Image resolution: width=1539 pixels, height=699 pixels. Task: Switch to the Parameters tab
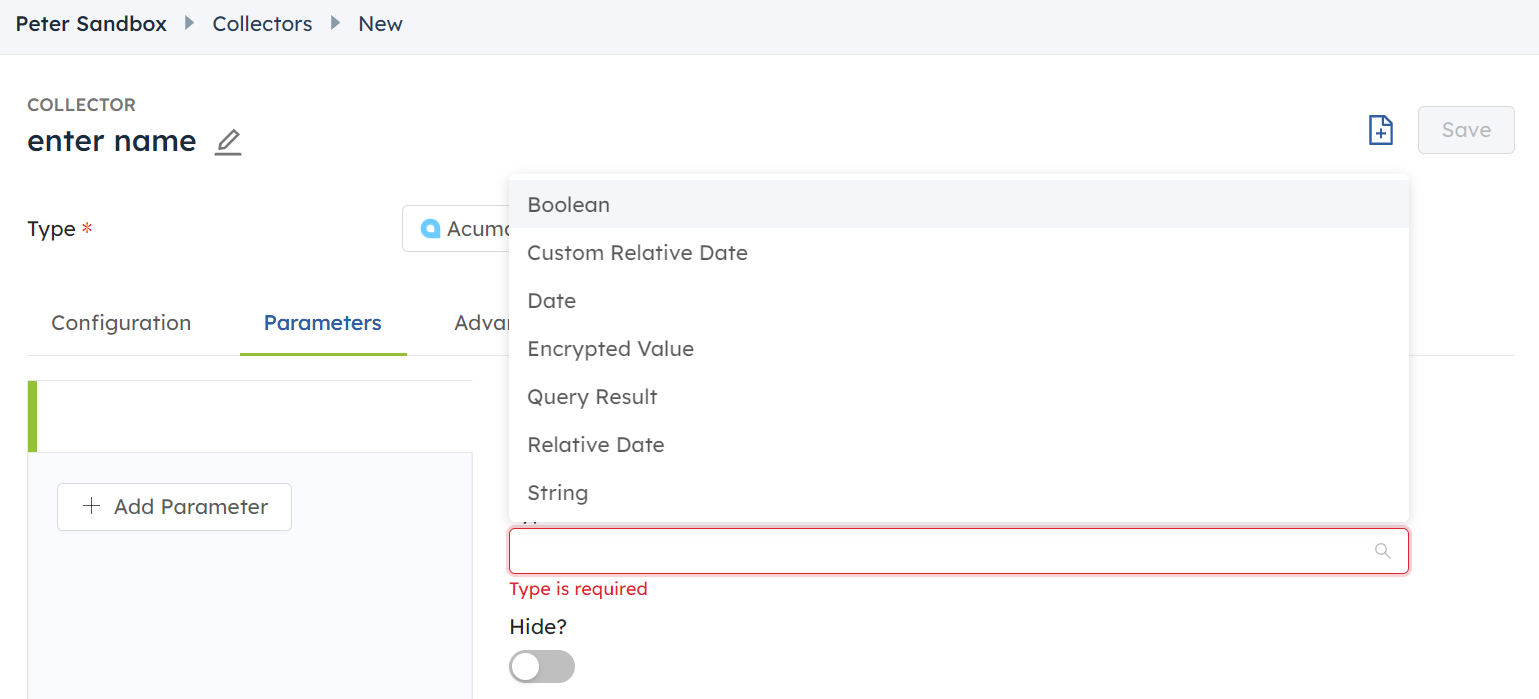click(x=323, y=323)
